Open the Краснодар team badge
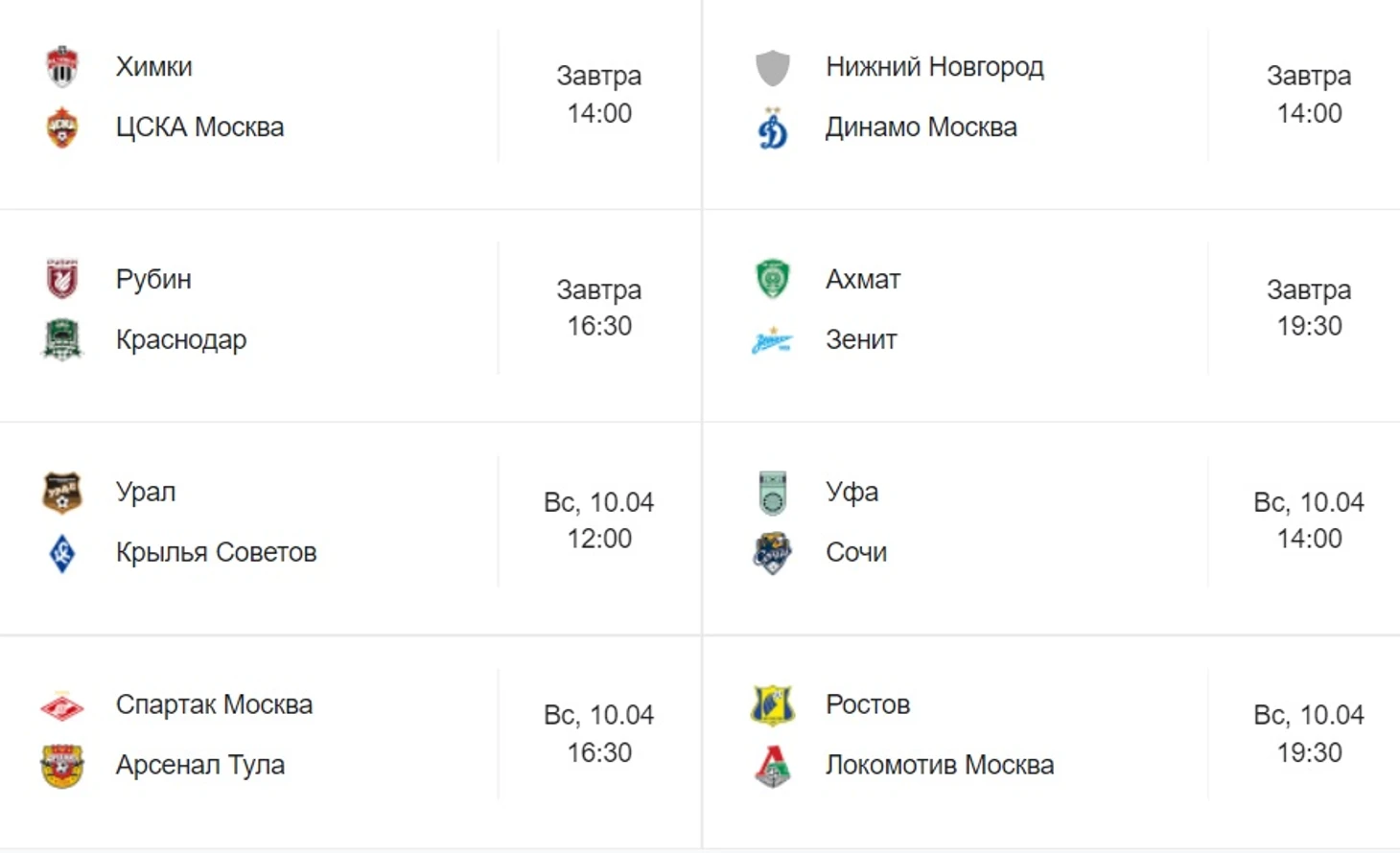The width and height of the screenshot is (1400, 853). coord(62,339)
